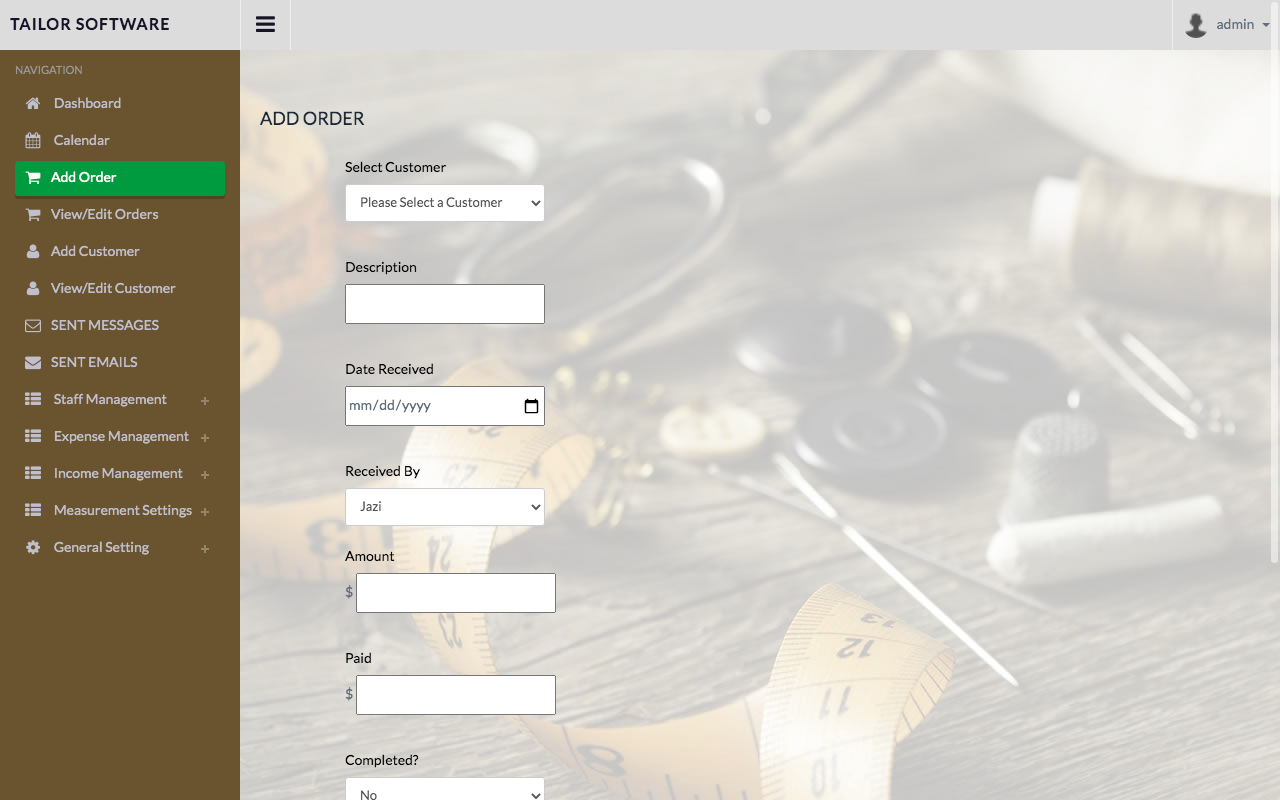Click the admin user avatar icon
This screenshot has width=1280, height=800.
tap(1195, 25)
